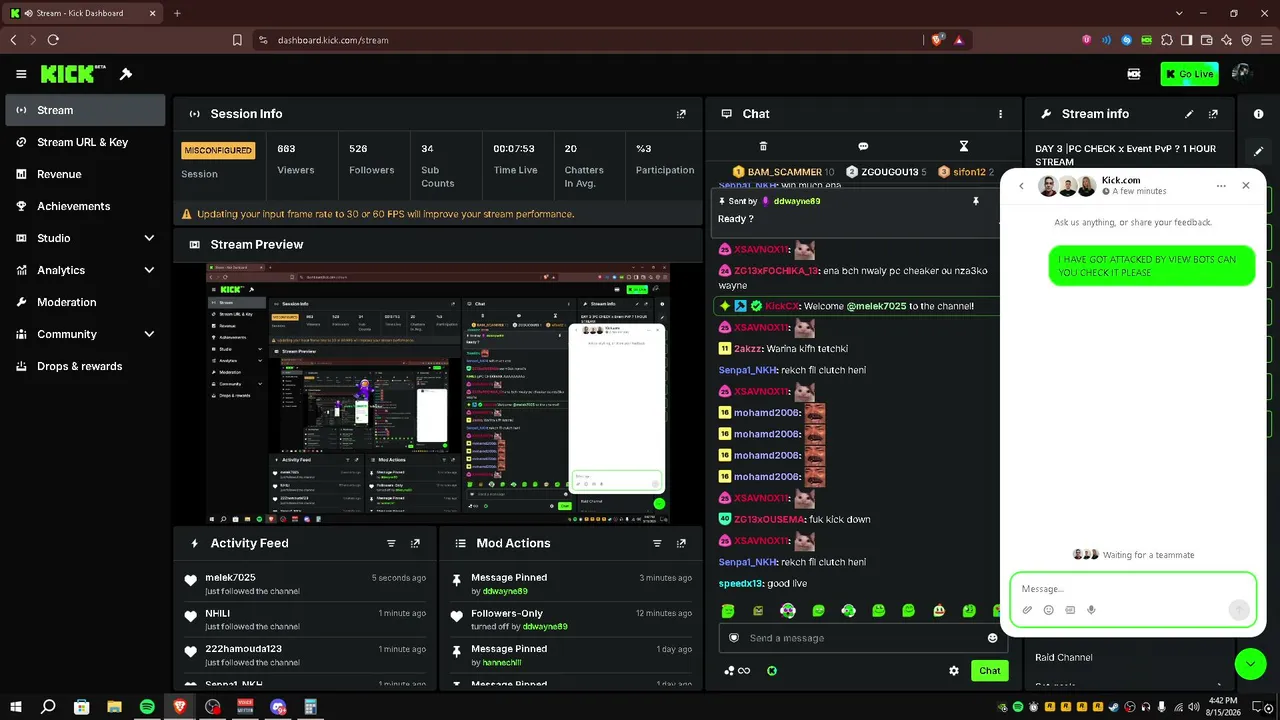The height and width of the screenshot is (720, 1280).
Task: Go to the Revenue page
Action: [85, 174]
